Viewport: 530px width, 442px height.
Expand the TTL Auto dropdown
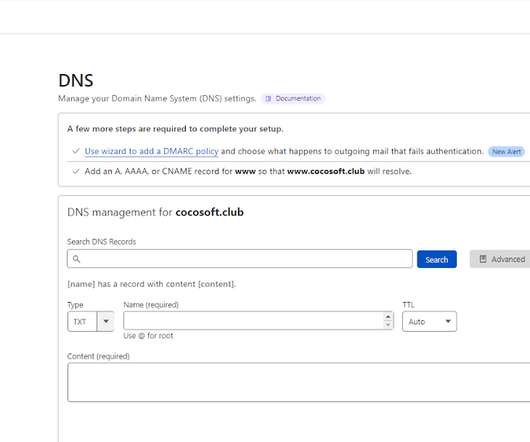(429, 321)
